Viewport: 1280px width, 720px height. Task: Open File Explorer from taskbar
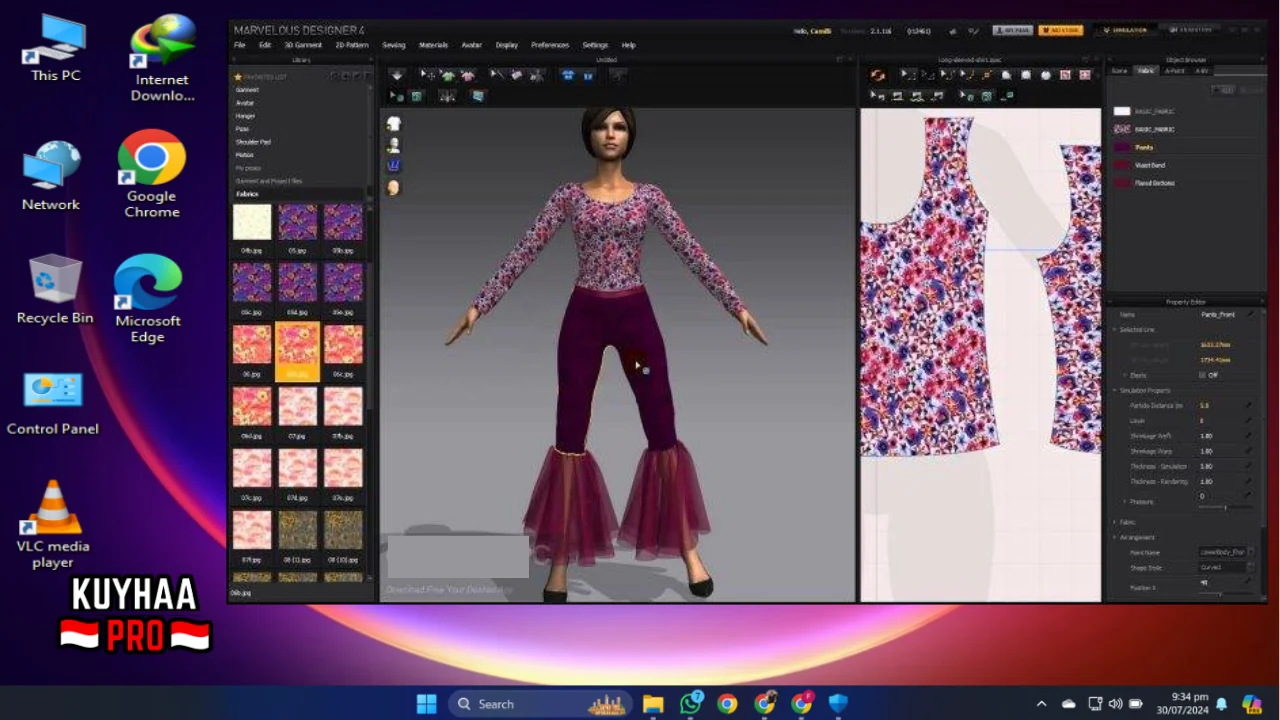[653, 704]
